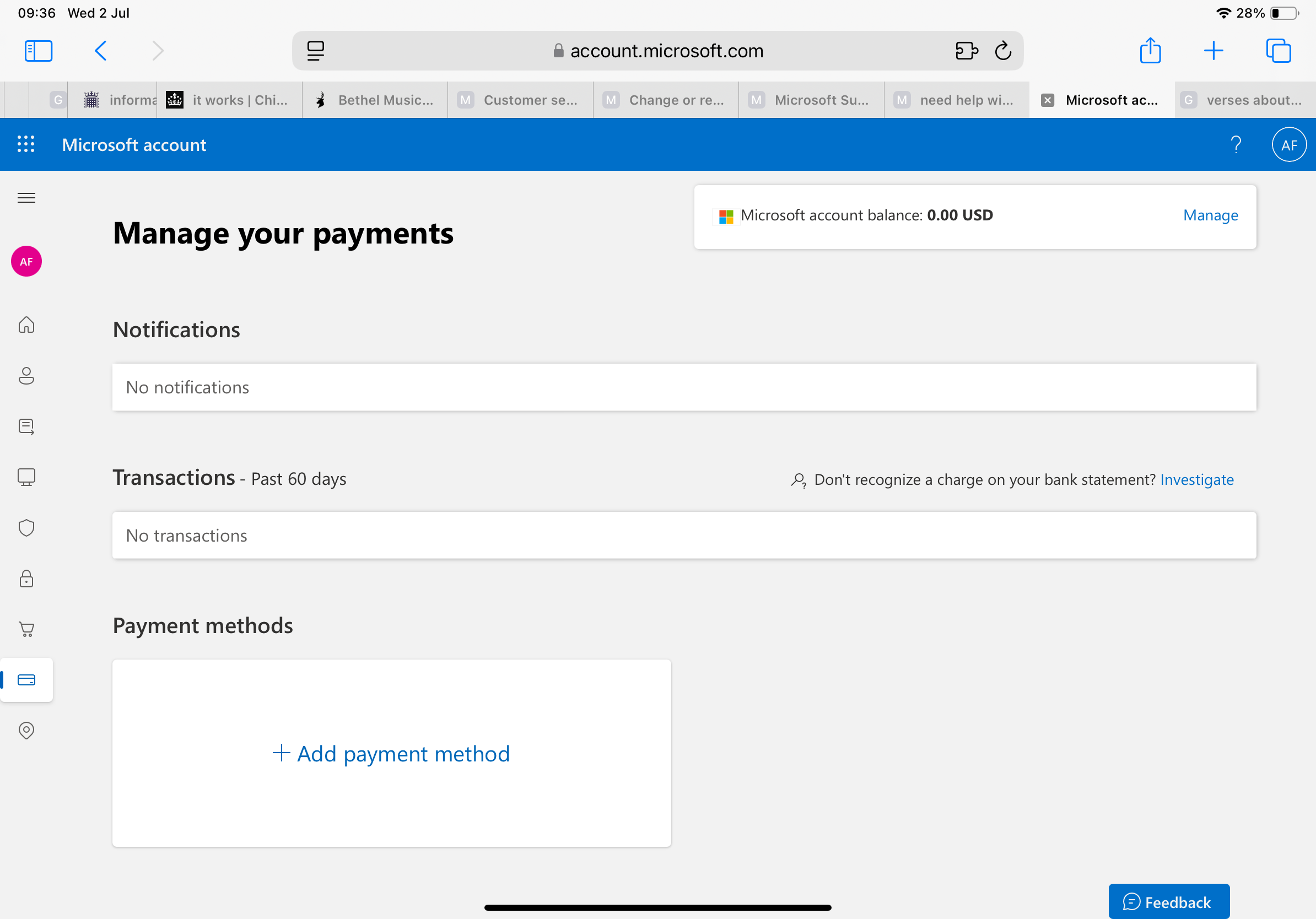Screen dimensions: 1316x919
Task: Switch to the 'verses about...' tab
Action: point(1245,100)
